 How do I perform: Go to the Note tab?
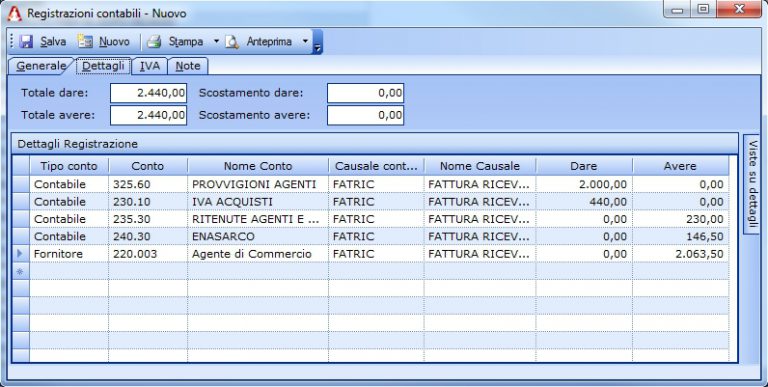(x=188, y=66)
